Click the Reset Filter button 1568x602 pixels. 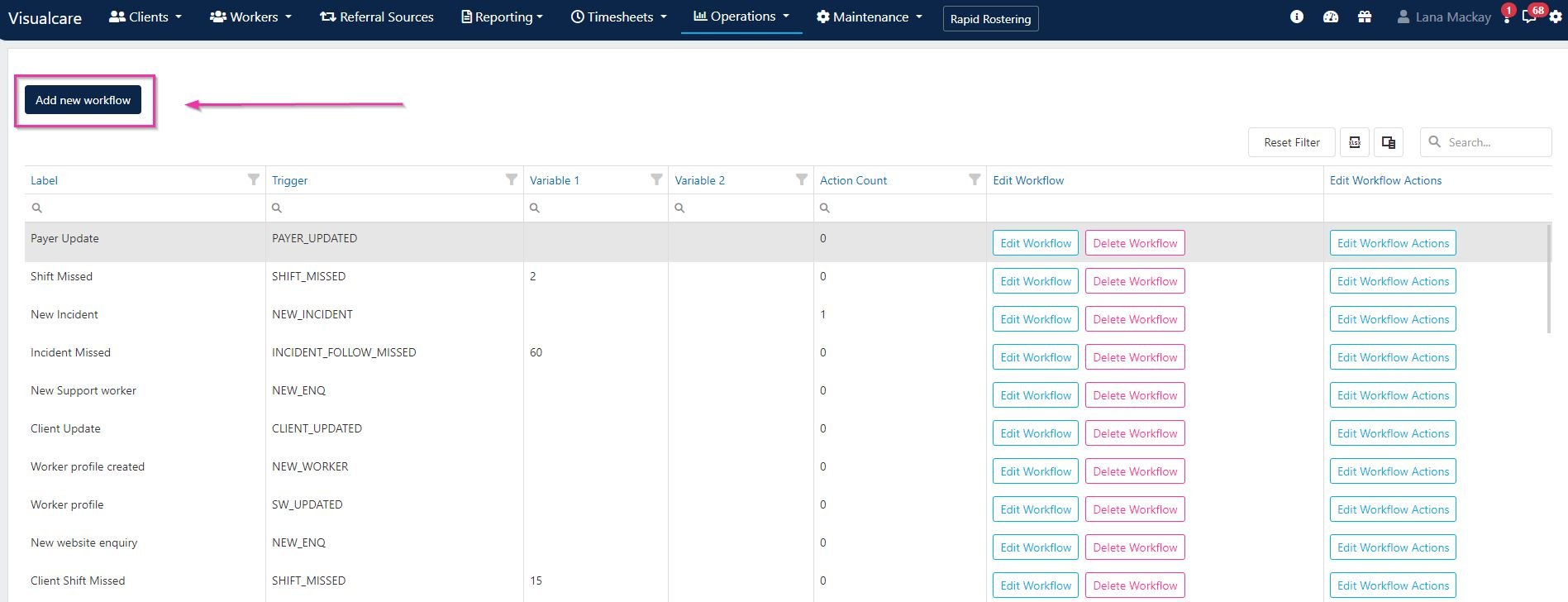click(1291, 142)
